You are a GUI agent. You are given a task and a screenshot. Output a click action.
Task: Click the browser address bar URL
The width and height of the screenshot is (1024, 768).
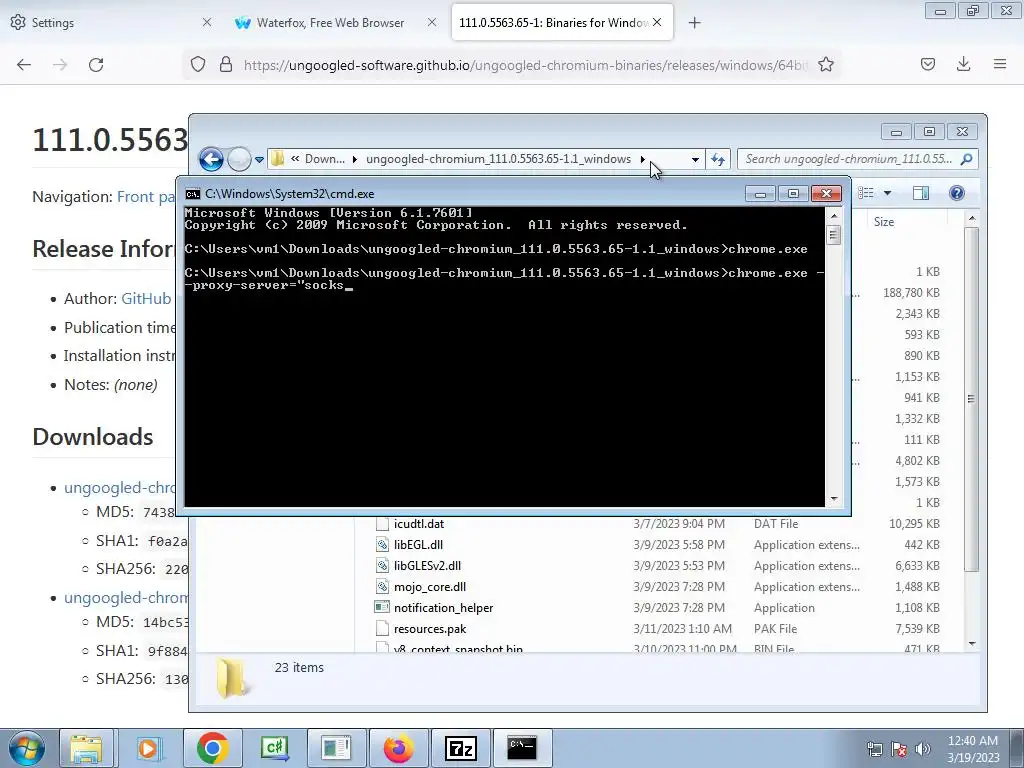(526, 65)
